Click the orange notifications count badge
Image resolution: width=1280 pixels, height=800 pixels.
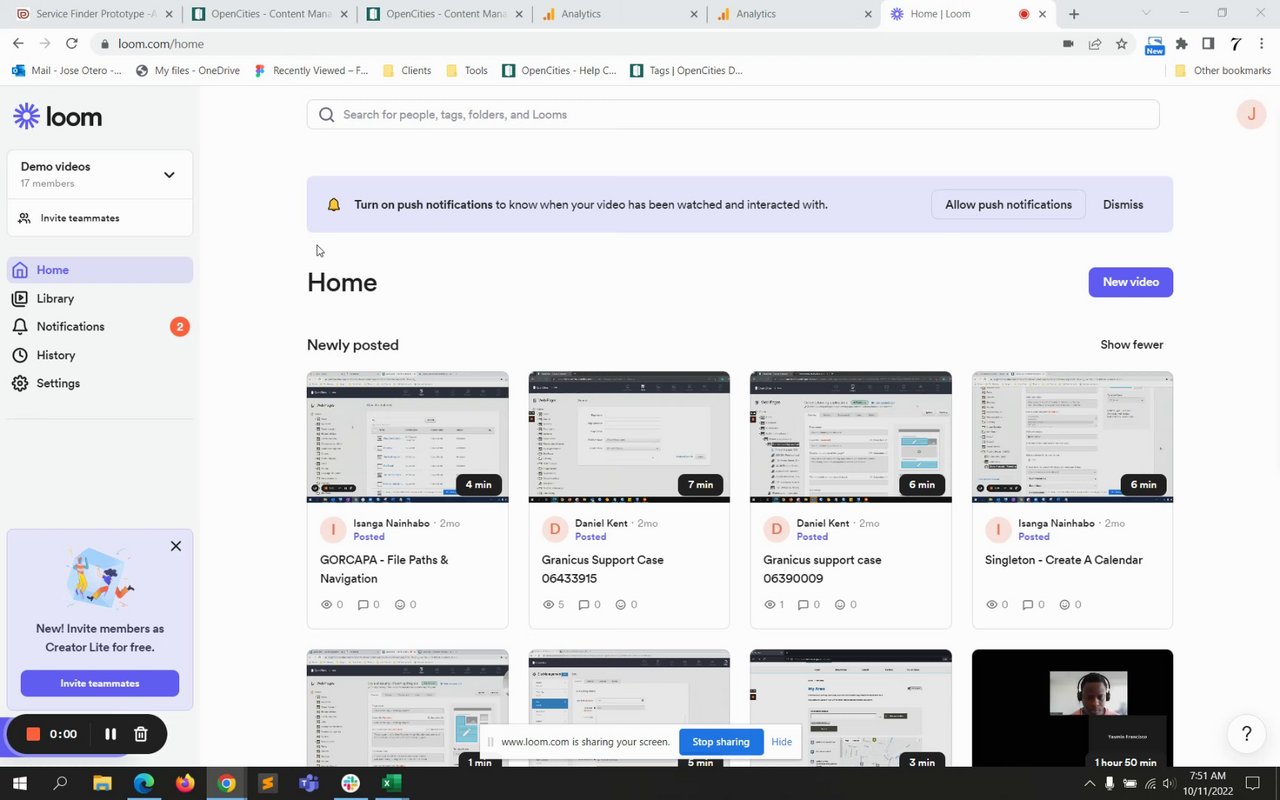coord(179,326)
